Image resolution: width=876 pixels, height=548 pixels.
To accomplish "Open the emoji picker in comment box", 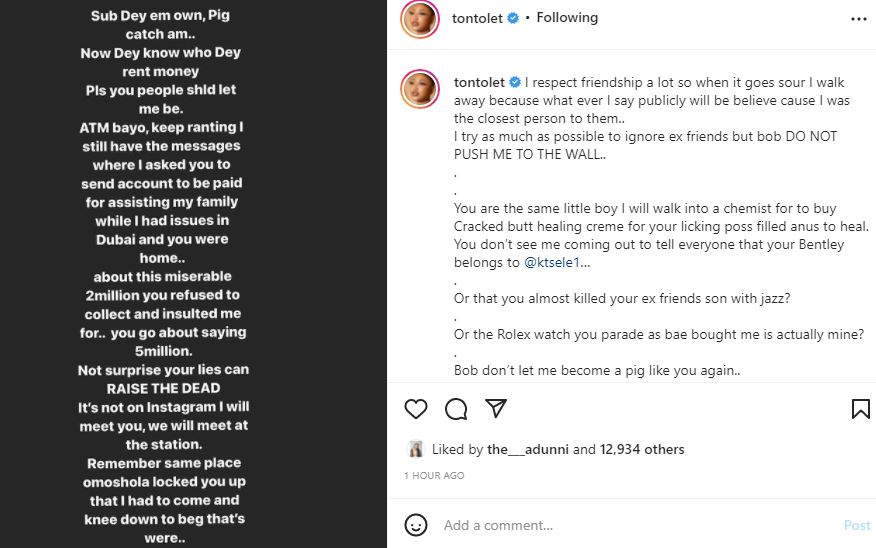I will pyautogui.click(x=416, y=525).
